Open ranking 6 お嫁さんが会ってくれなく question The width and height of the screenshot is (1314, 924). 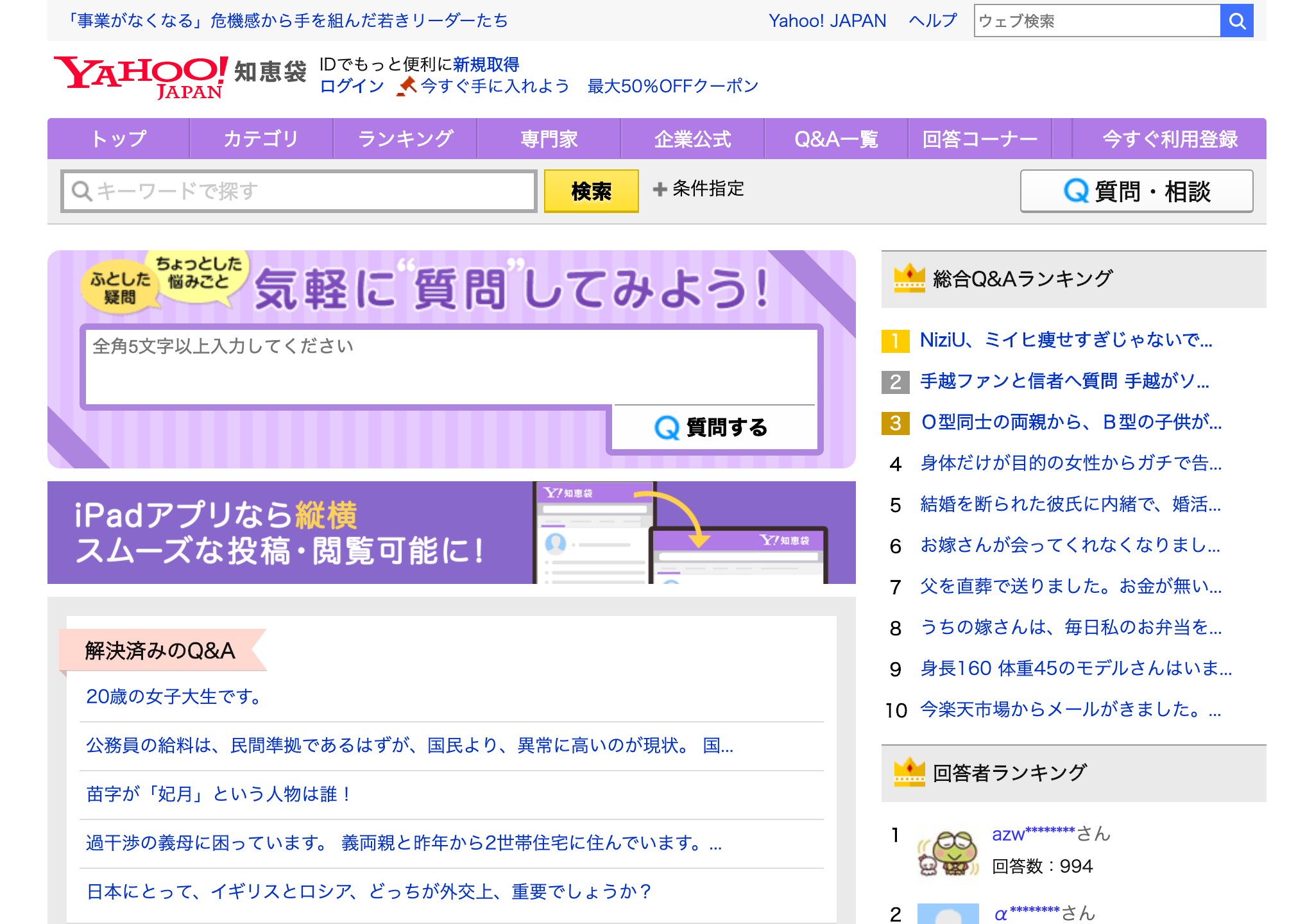pyautogui.click(x=1070, y=545)
